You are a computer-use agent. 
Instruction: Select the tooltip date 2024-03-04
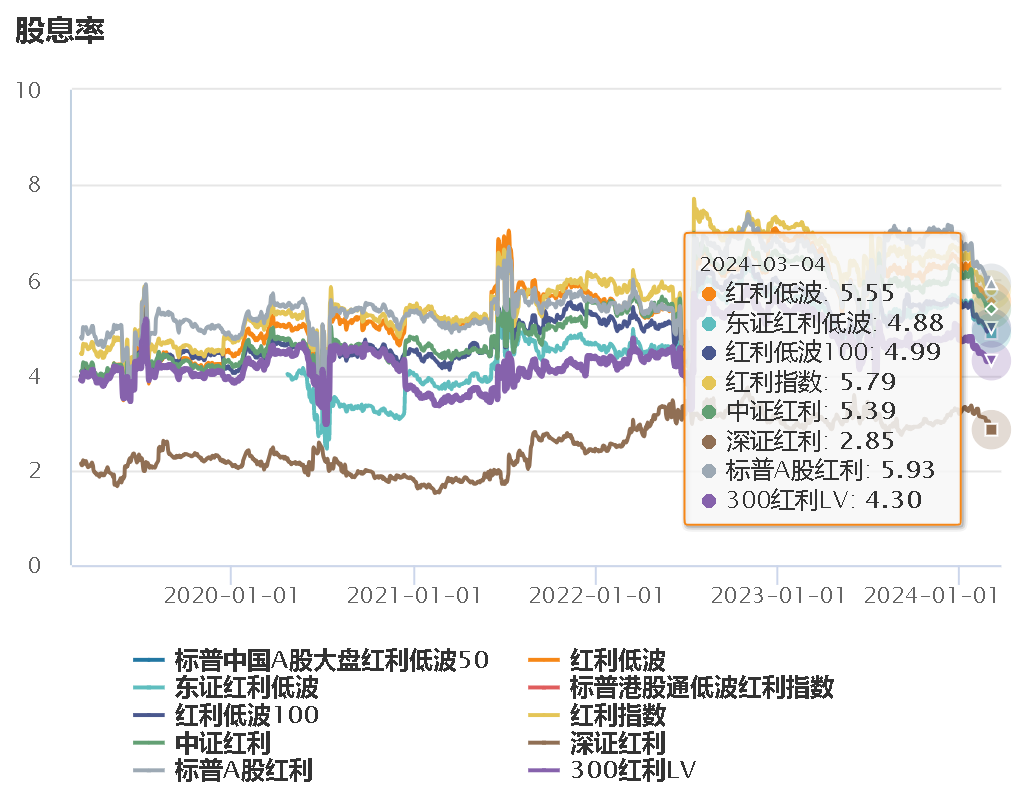[762, 264]
